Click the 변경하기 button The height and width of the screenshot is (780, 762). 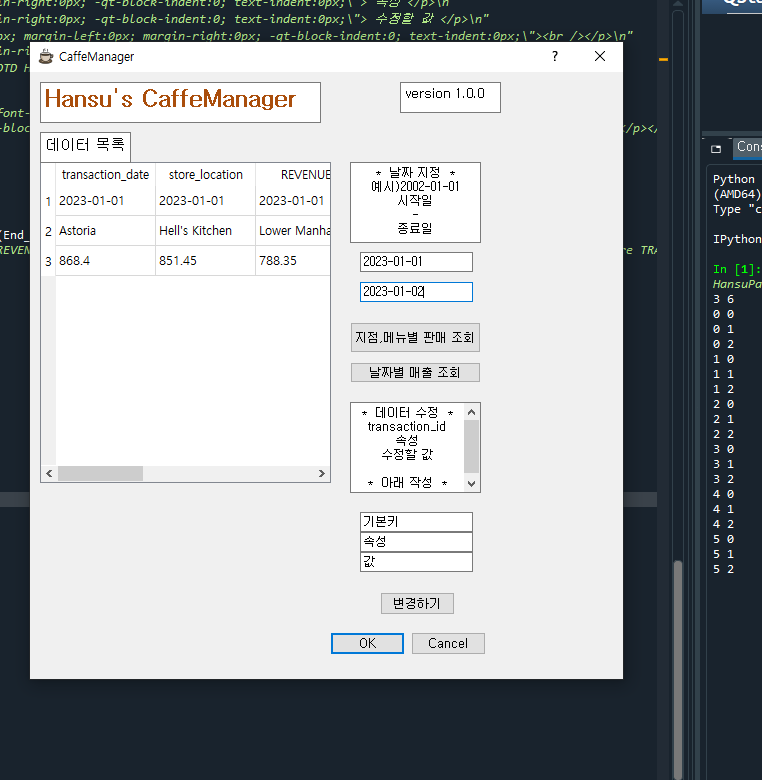tap(417, 603)
